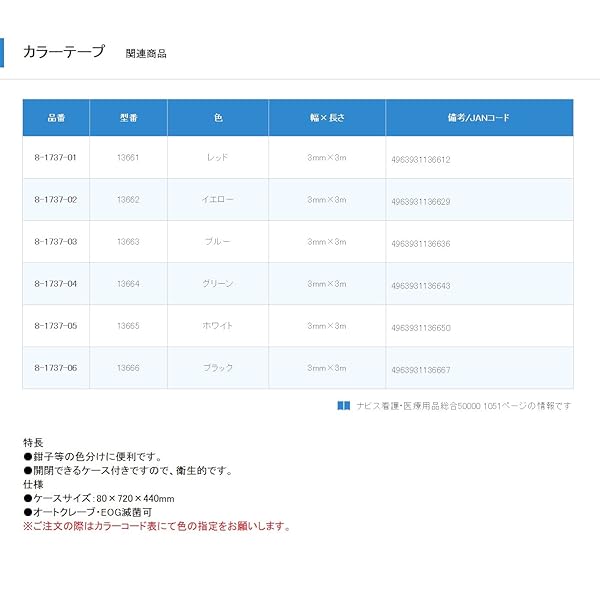Select product number 8-1737-06

[56, 368]
